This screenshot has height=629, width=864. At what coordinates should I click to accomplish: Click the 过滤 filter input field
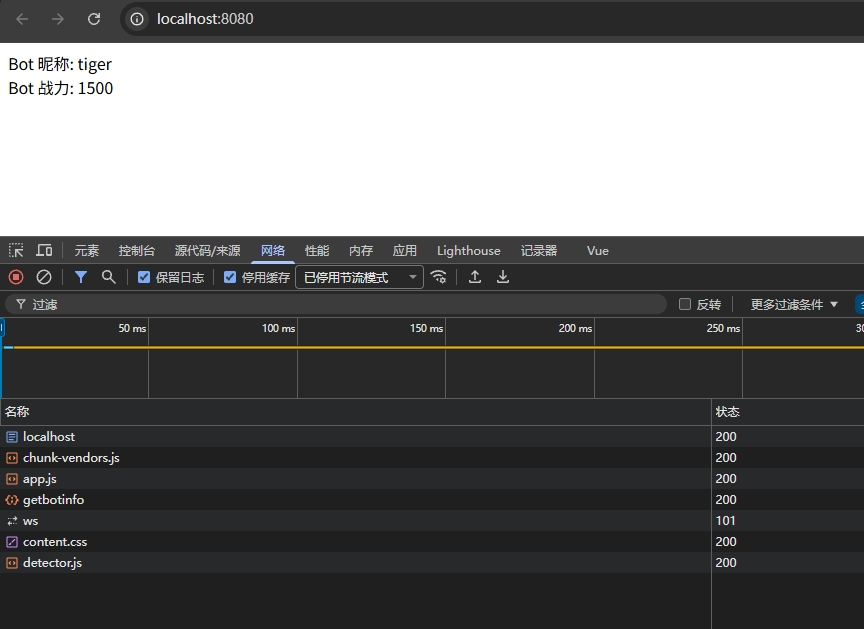(340, 304)
